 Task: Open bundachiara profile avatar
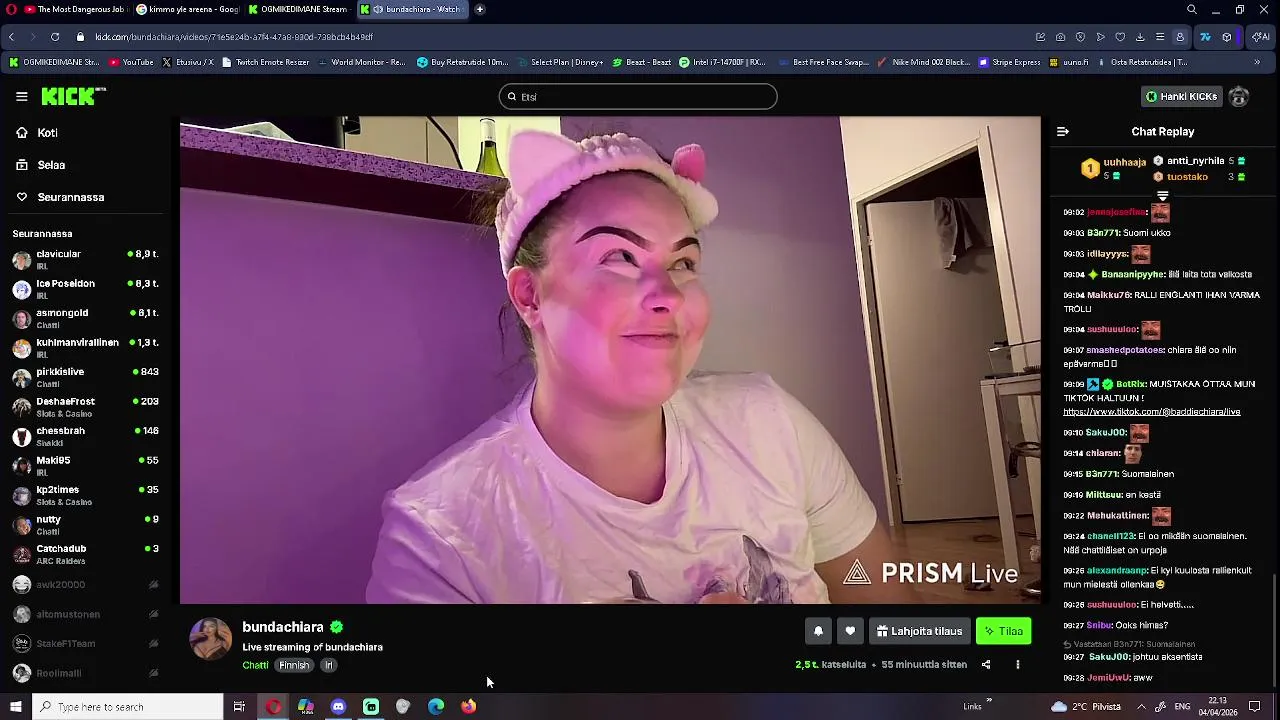coord(210,639)
